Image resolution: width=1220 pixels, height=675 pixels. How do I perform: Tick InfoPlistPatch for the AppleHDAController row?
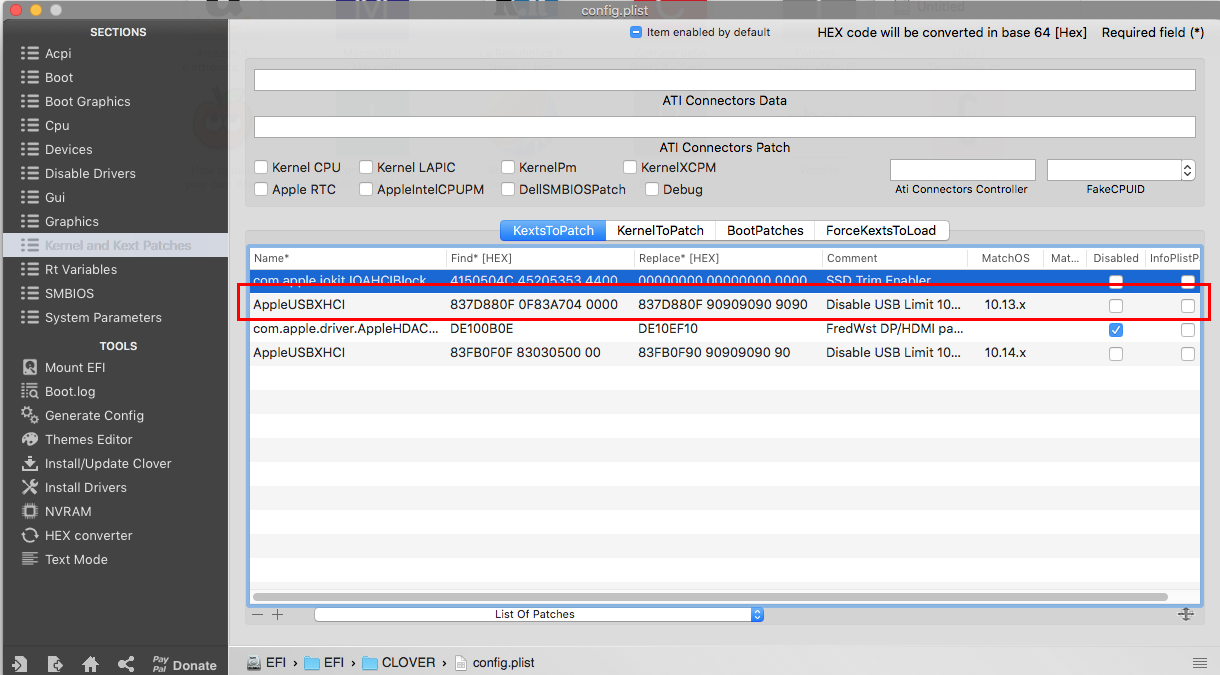point(1188,329)
